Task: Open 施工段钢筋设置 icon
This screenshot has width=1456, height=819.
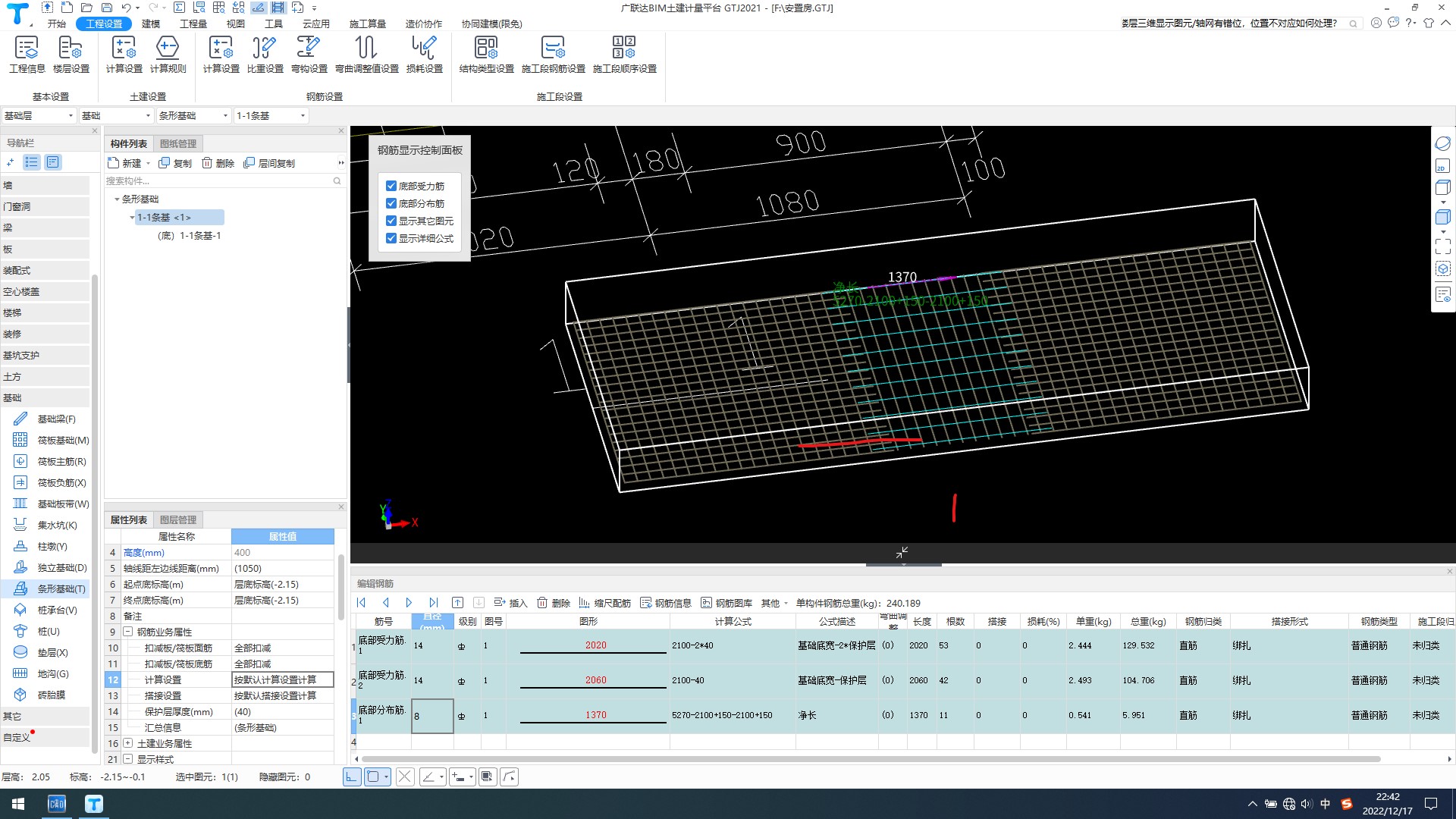Action: [x=553, y=55]
